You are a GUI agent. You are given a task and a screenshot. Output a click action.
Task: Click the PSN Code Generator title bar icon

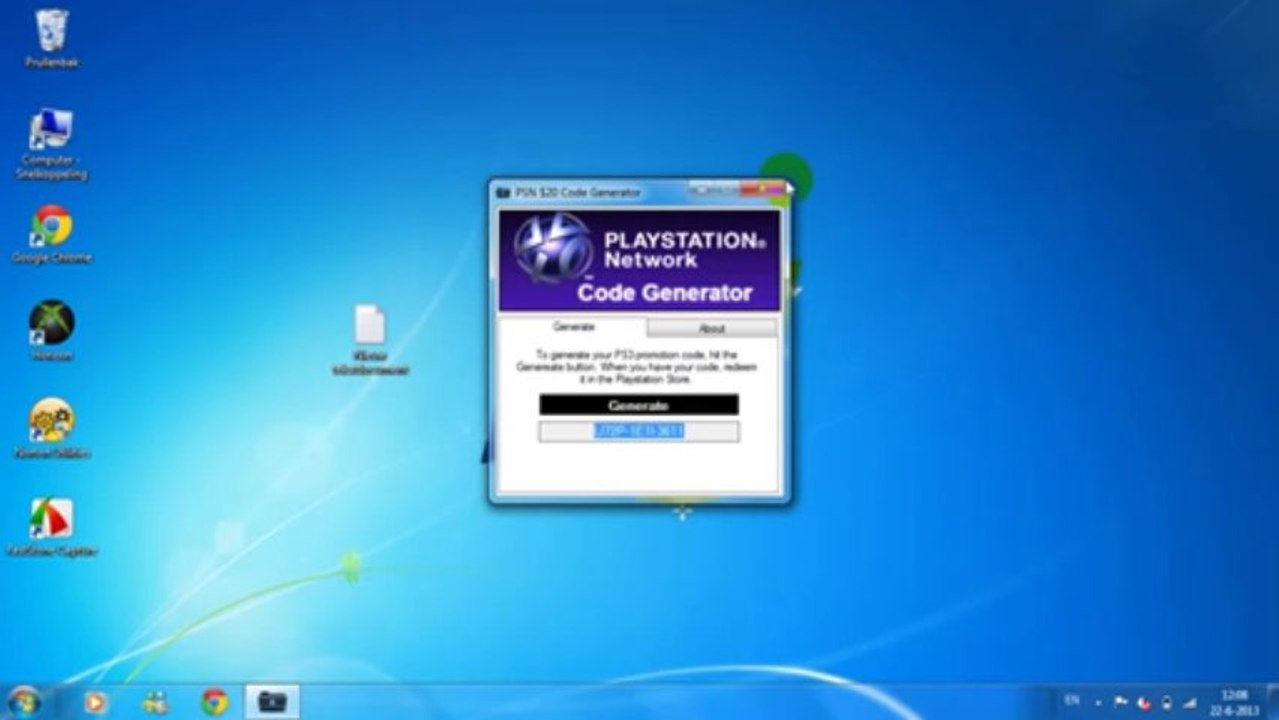503,192
